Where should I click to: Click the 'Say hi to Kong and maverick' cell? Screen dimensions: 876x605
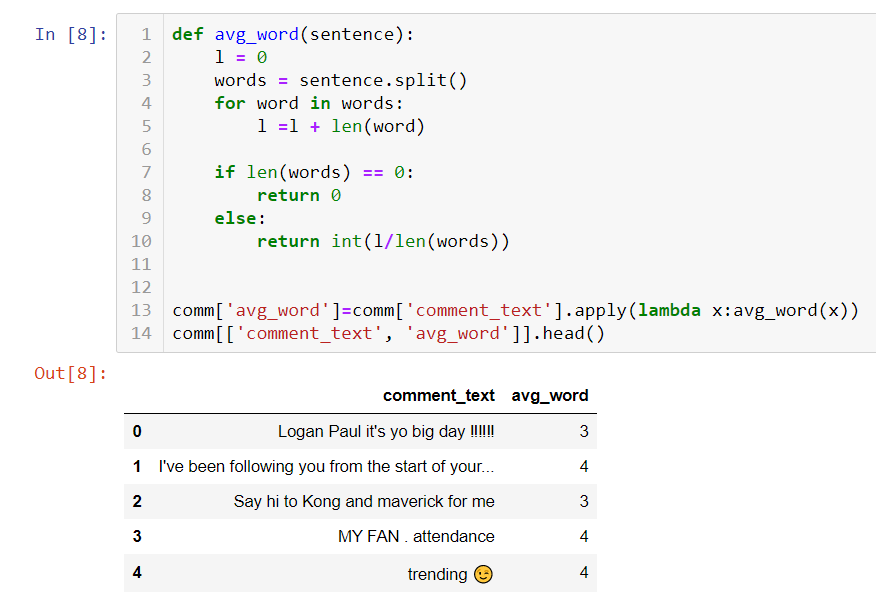(x=364, y=501)
